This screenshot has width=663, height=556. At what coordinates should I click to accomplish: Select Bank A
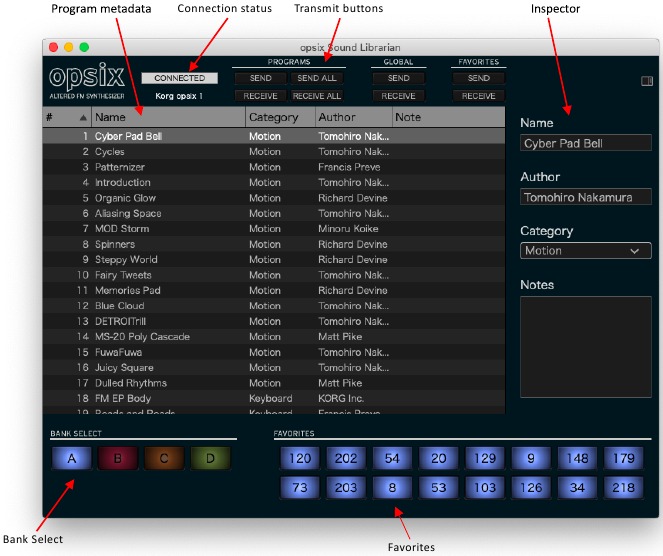click(72, 458)
